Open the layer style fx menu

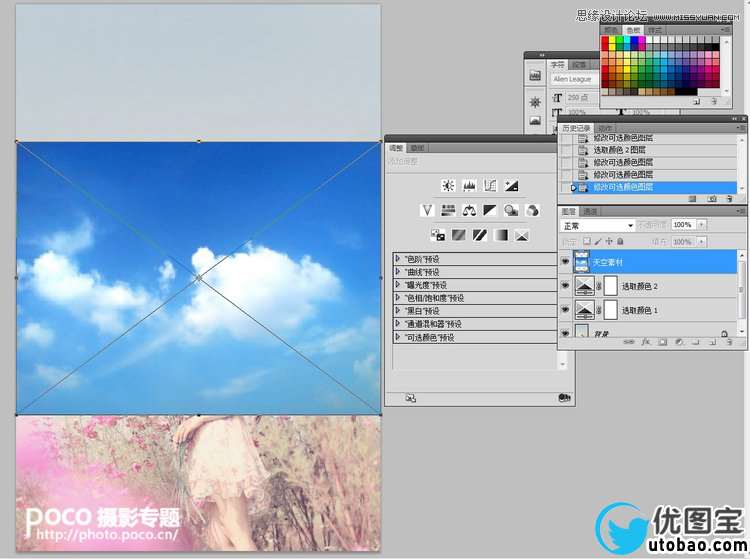646,342
